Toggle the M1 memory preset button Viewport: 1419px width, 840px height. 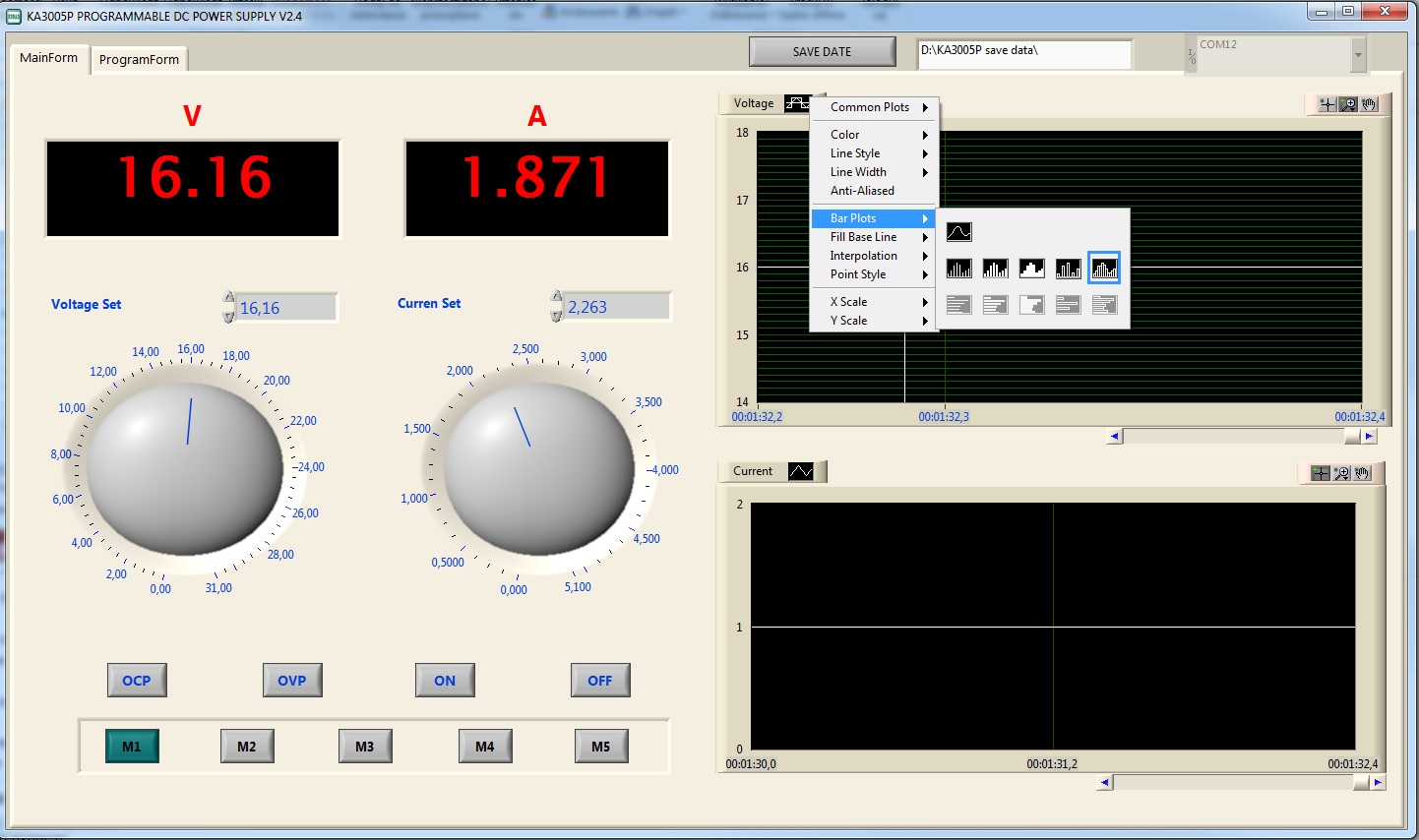[132, 747]
